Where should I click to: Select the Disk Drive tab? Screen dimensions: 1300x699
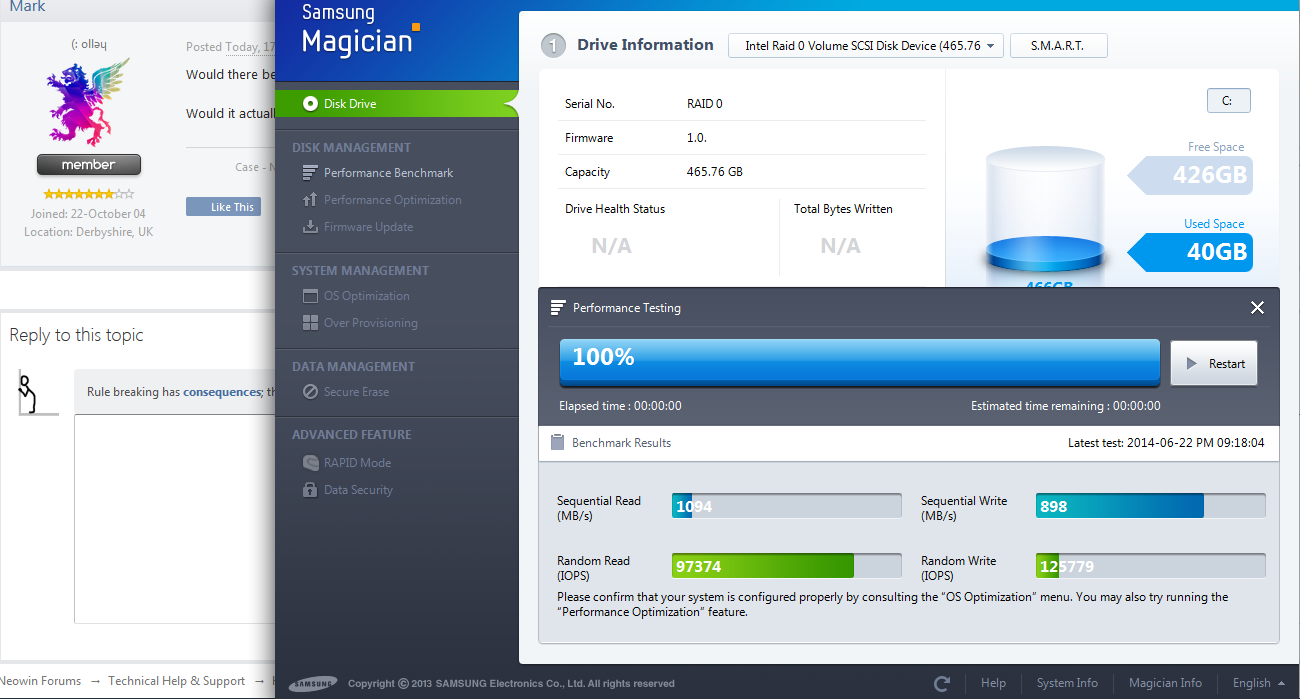[x=396, y=104]
